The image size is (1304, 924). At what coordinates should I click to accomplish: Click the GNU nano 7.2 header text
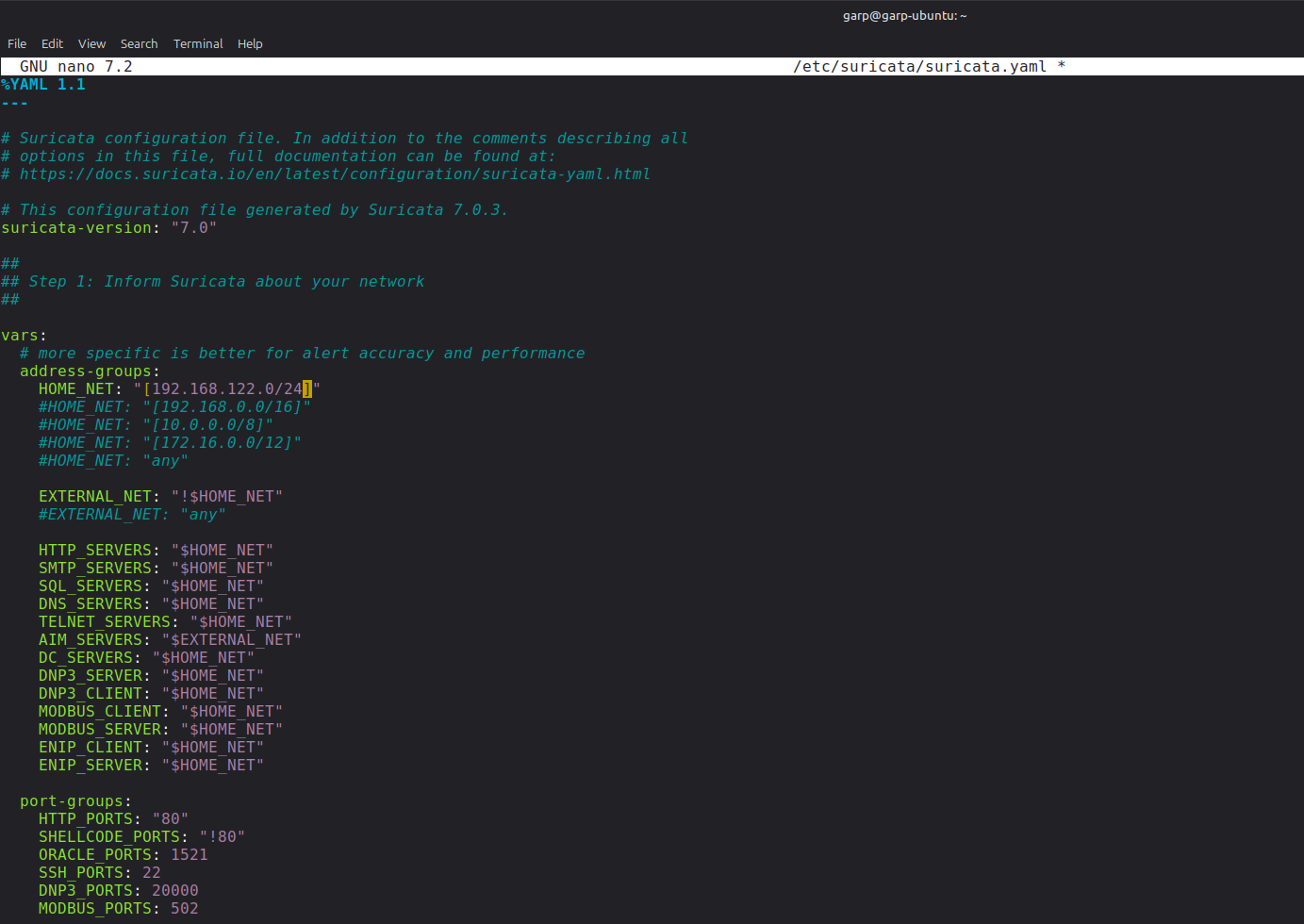pyautogui.click(x=76, y=66)
